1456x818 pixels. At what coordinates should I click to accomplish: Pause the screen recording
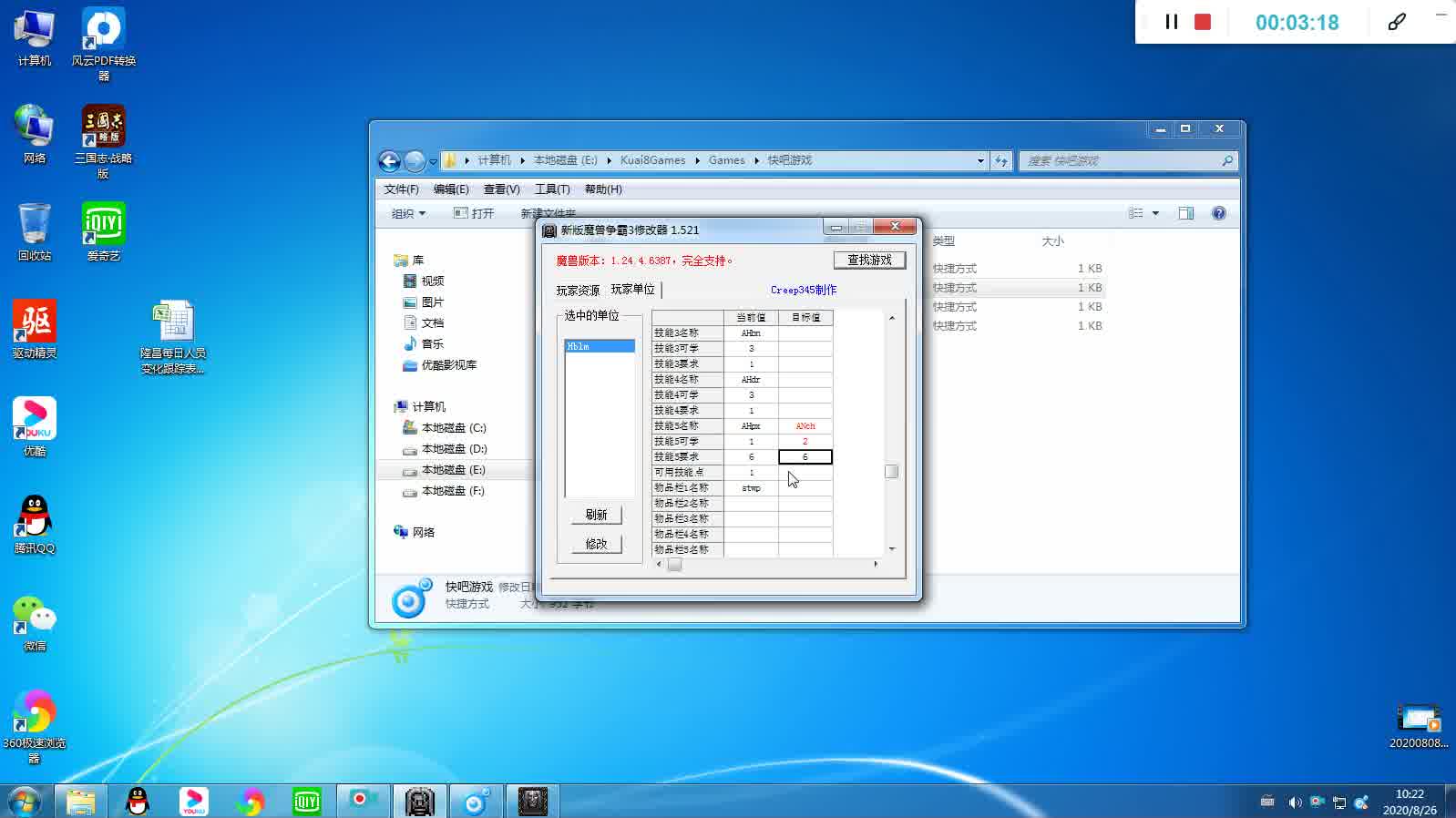click(x=1172, y=22)
